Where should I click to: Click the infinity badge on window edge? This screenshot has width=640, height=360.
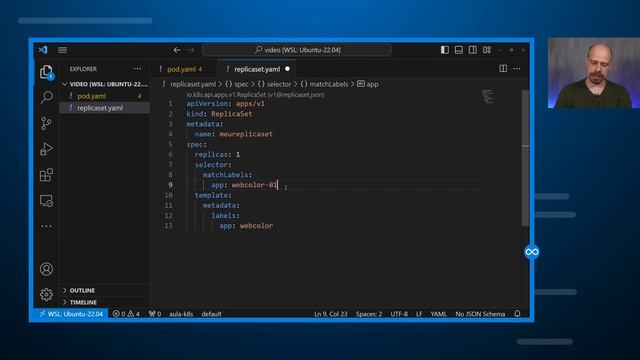(532, 252)
